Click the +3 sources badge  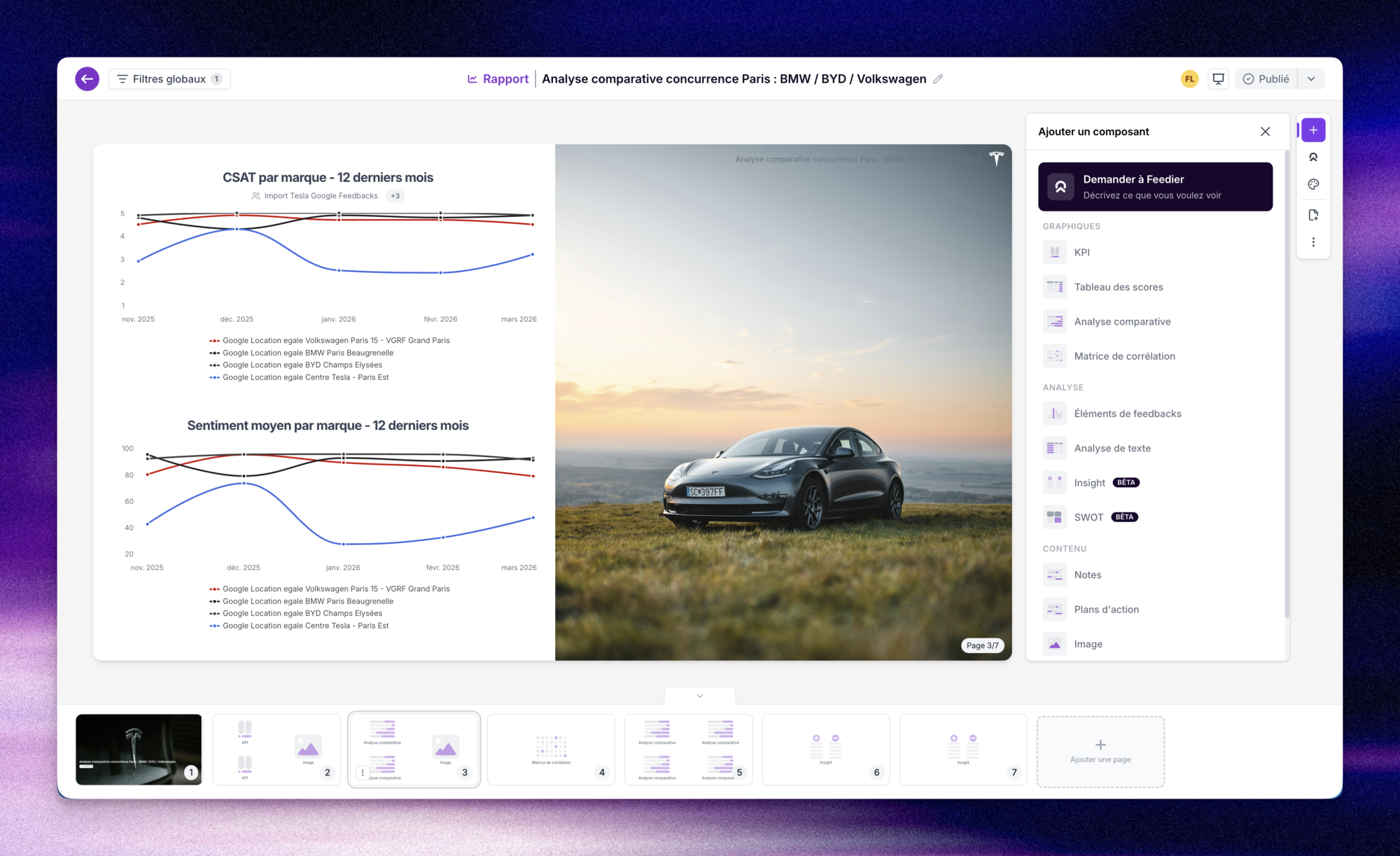point(395,196)
